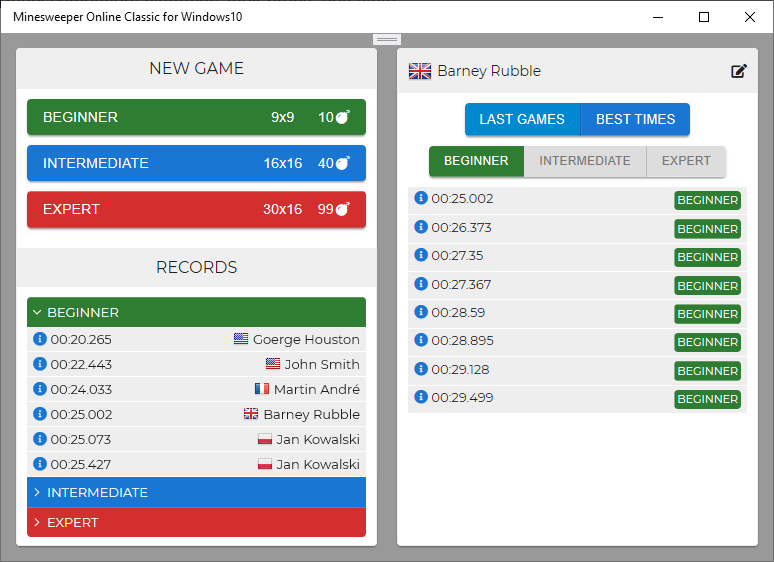Click the best time 00:28.59
Screen dimensions: 774x562
(458, 312)
